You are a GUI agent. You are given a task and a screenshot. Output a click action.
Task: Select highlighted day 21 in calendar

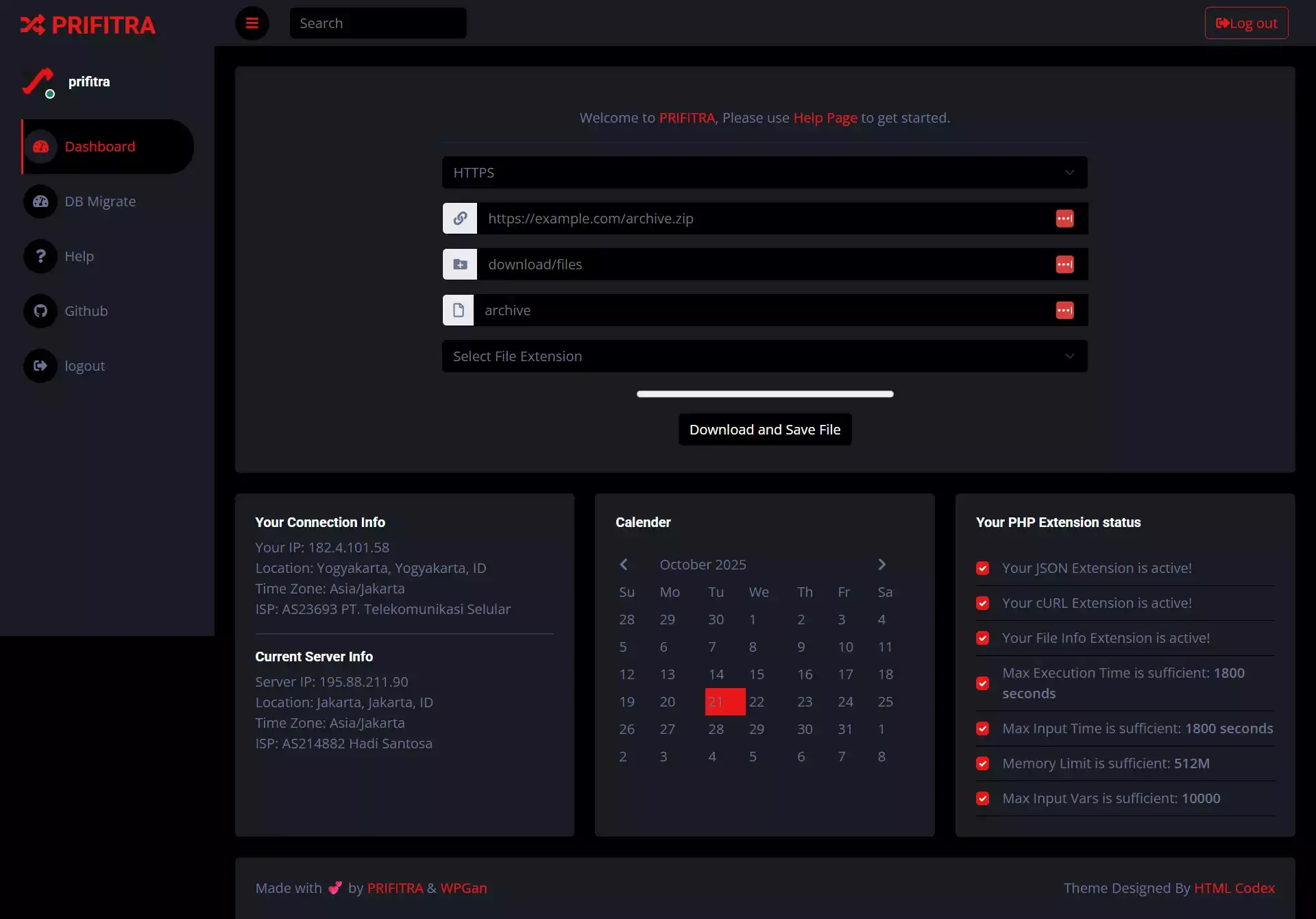[x=725, y=702]
